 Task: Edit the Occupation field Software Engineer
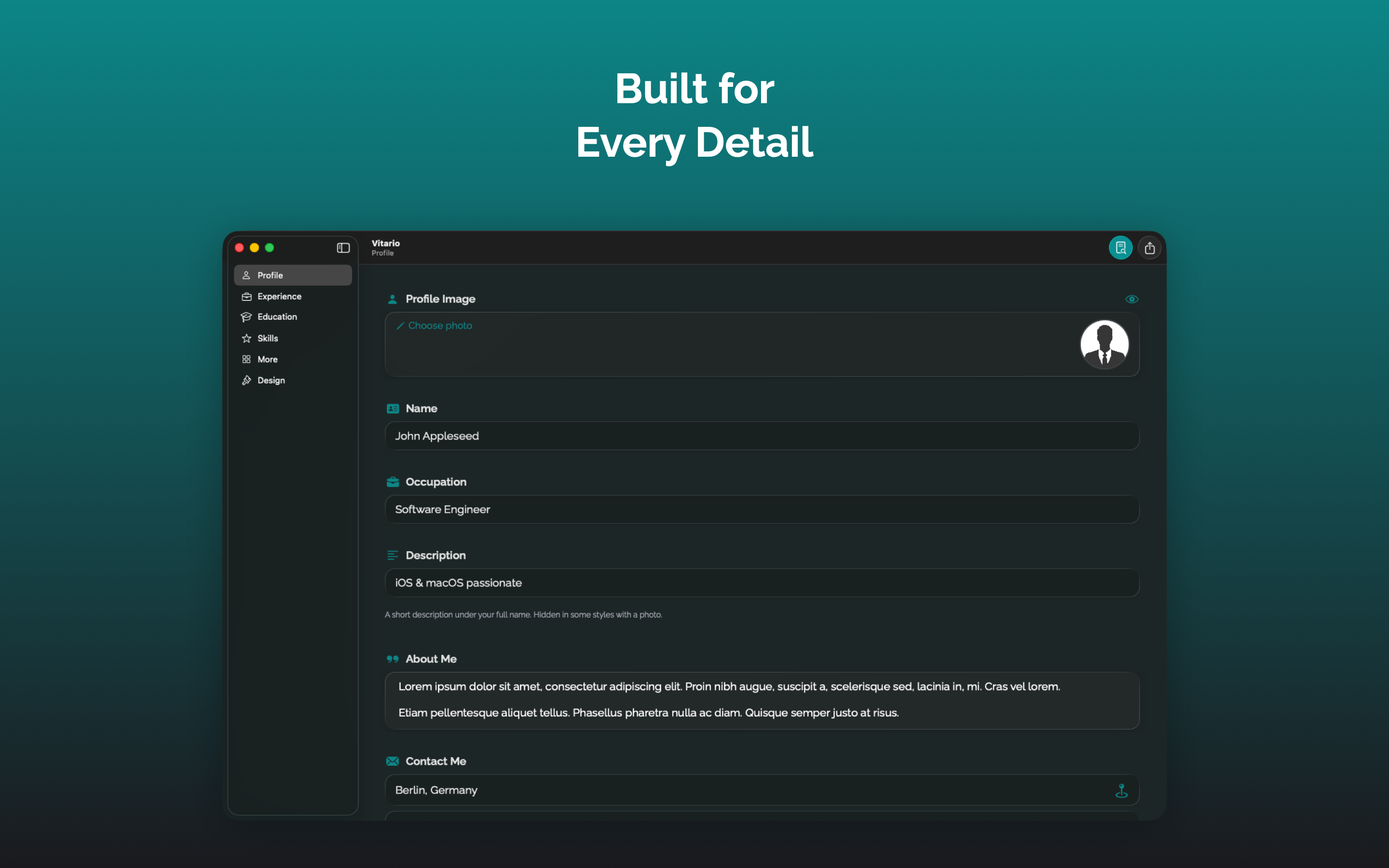pos(762,509)
